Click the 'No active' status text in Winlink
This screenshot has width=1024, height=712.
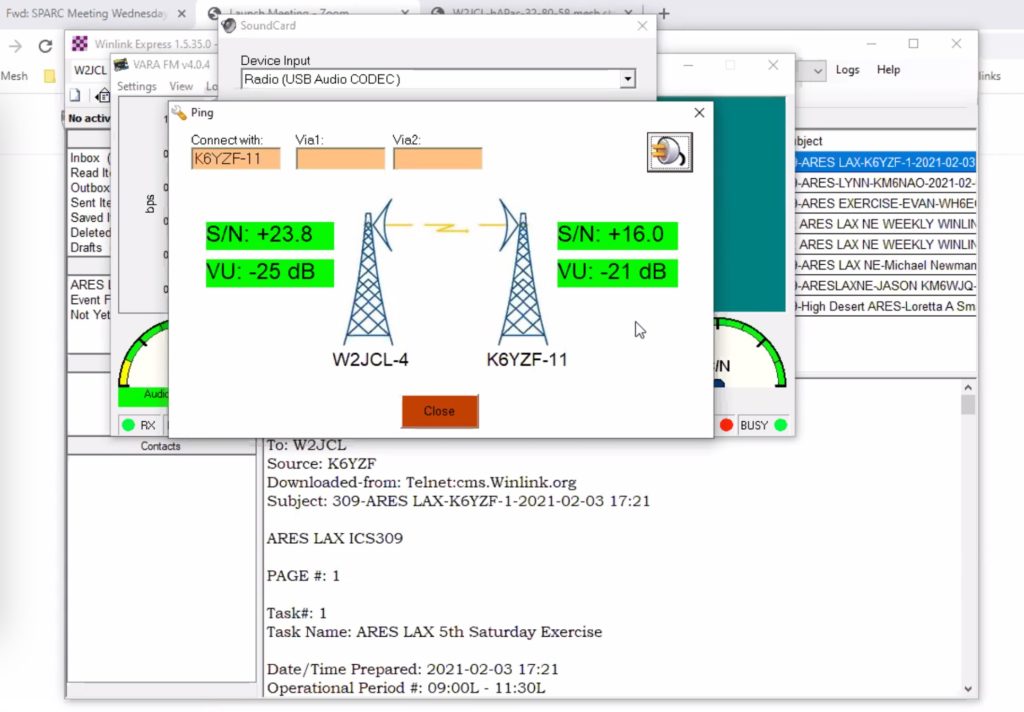89,118
